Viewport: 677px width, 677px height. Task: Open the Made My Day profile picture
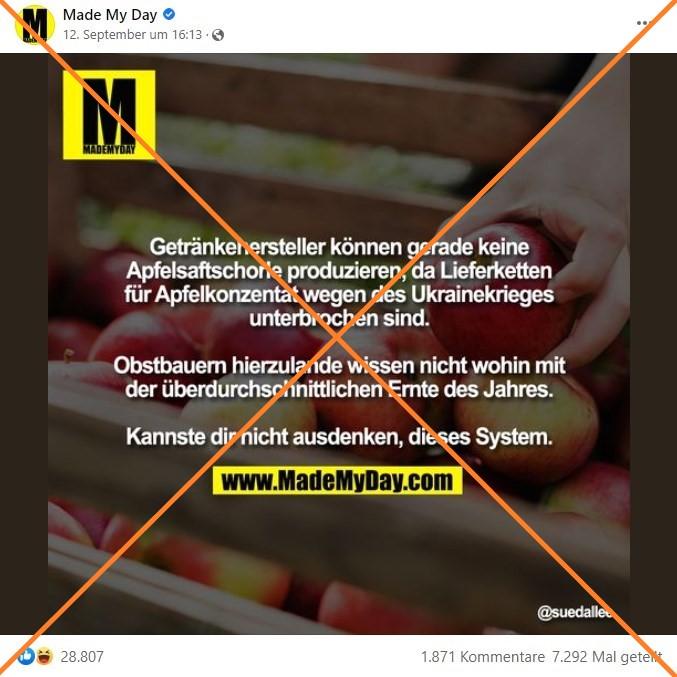[35, 25]
